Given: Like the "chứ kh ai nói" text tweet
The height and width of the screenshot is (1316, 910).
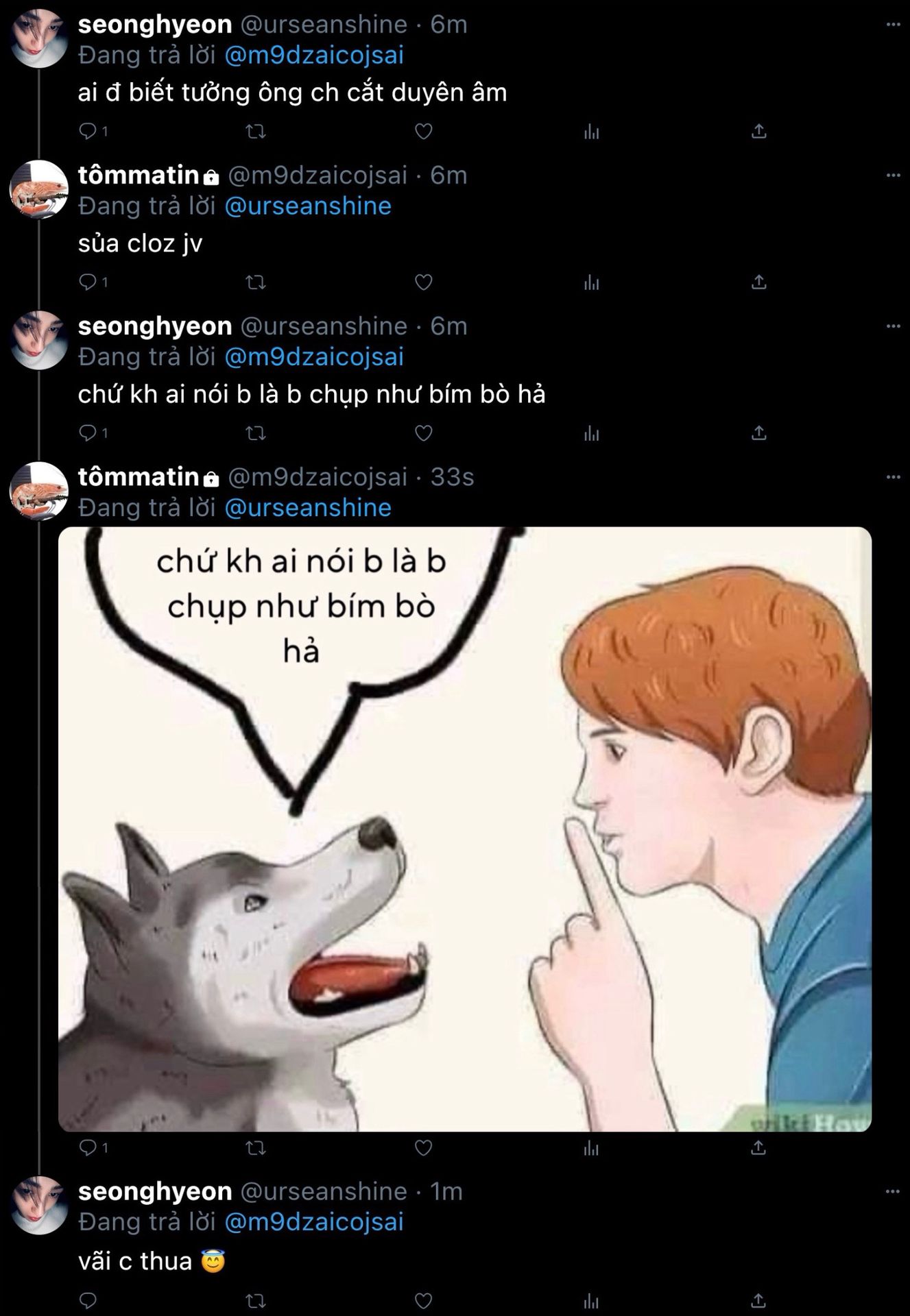Looking at the screenshot, I should 424,432.
